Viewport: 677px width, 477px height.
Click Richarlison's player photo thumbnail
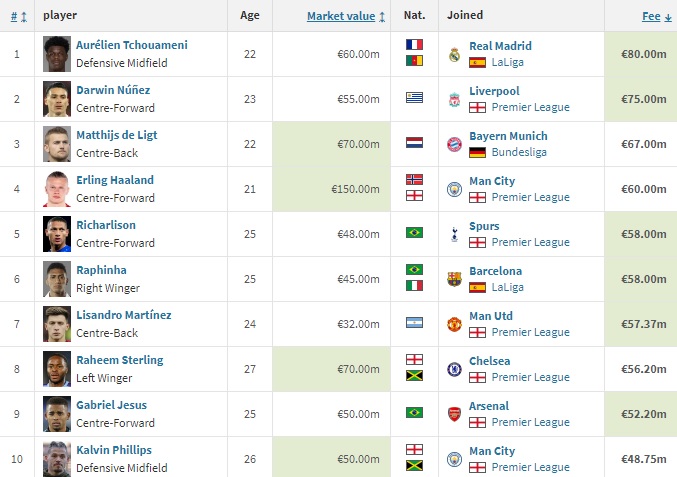pyautogui.click(x=57, y=233)
